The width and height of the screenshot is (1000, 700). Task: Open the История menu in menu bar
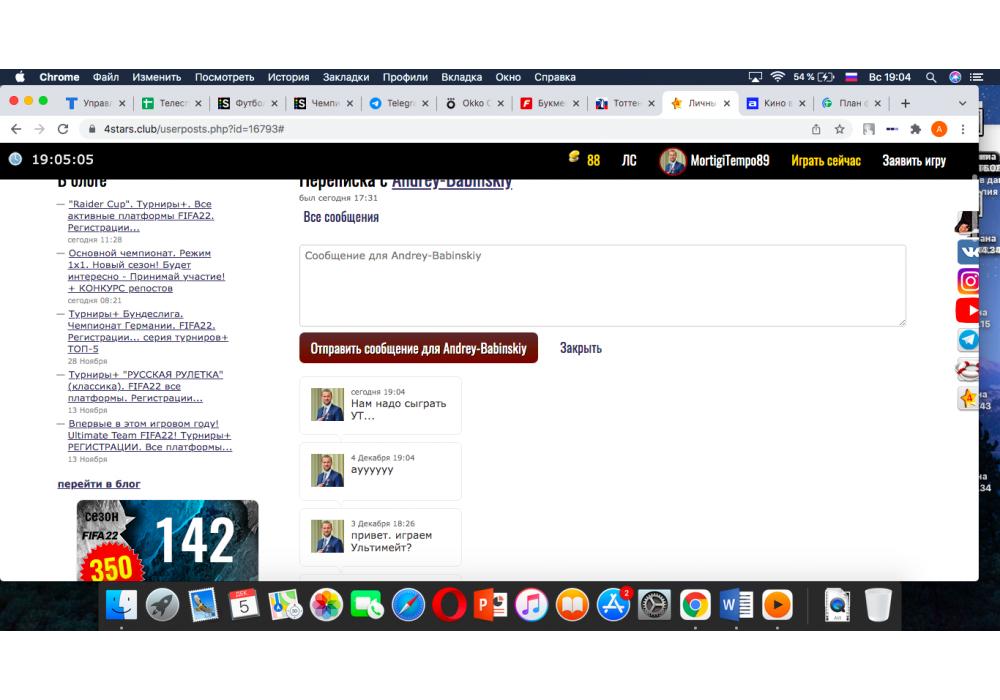point(288,77)
